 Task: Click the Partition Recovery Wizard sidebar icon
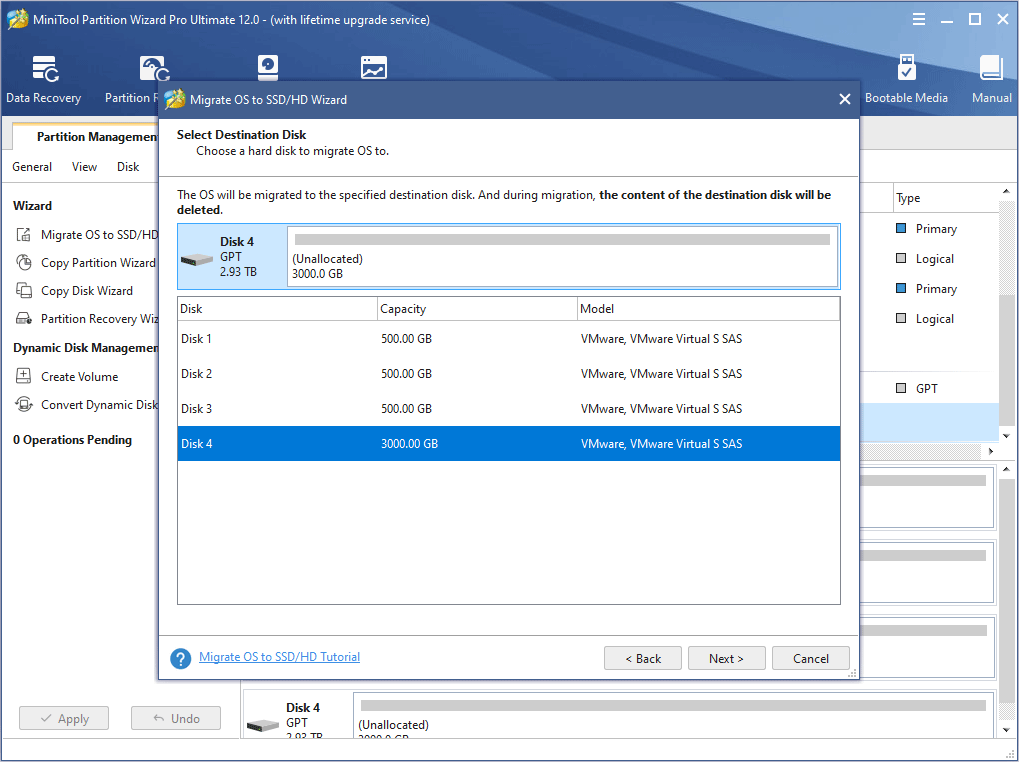click(23, 318)
